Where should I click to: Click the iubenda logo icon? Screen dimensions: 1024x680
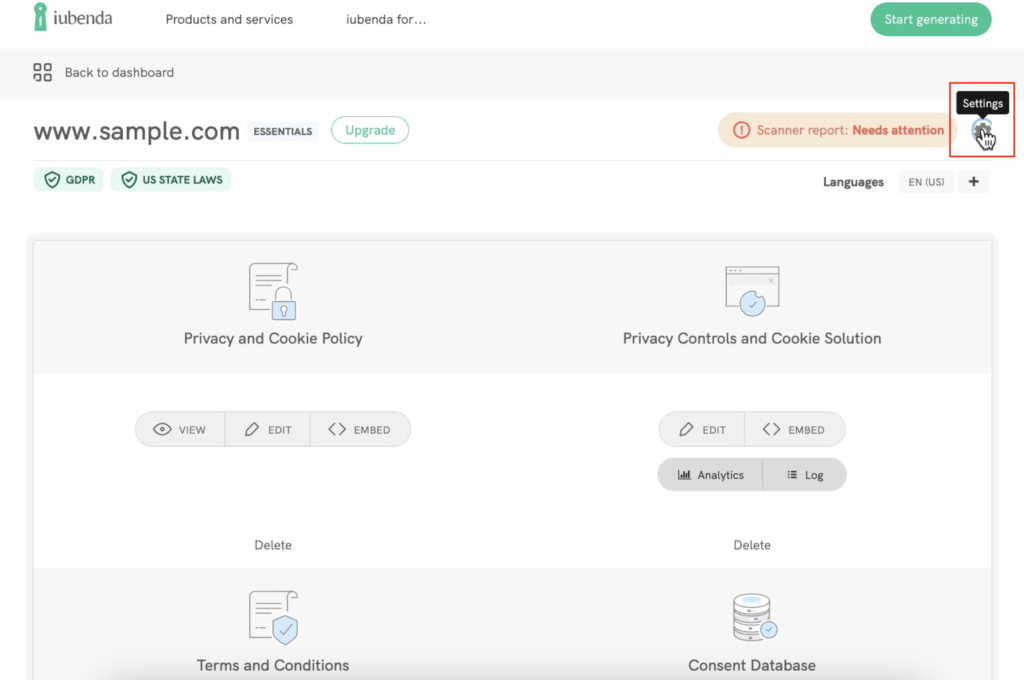click(40, 17)
